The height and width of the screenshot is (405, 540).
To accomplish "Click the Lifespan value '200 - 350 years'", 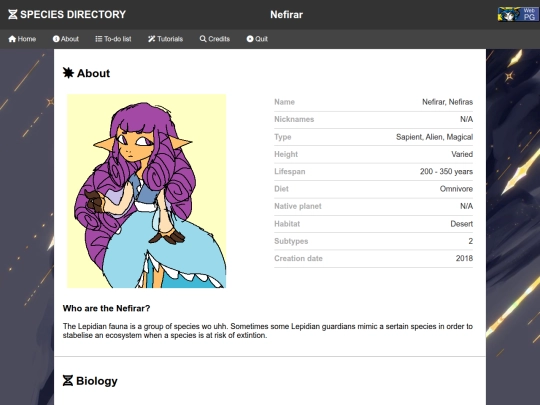I will [446, 172].
